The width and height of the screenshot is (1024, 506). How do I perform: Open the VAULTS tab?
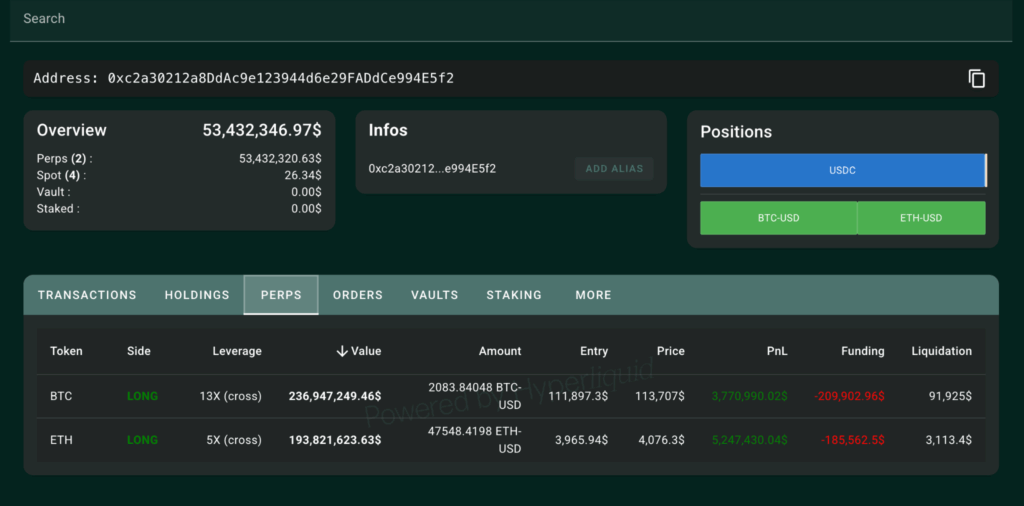point(434,295)
